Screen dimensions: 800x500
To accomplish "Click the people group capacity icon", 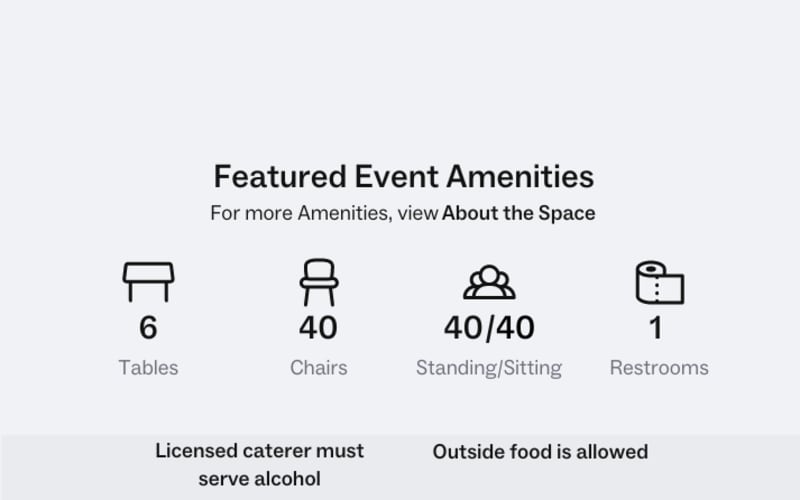I will pyautogui.click(x=489, y=282).
